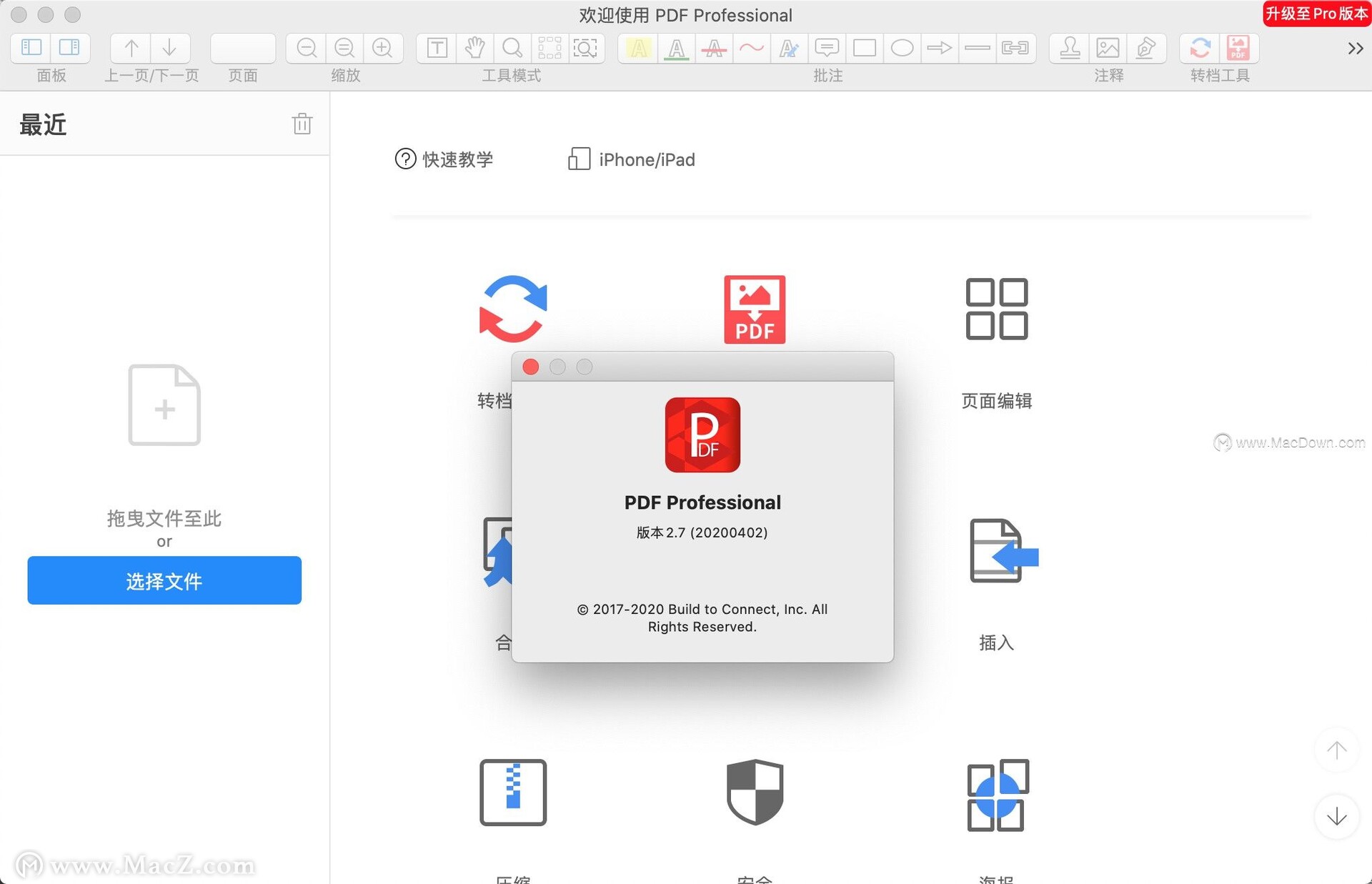This screenshot has height=884, width=1372.
Task: Select the straight line tool
Action: [x=977, y=48]
